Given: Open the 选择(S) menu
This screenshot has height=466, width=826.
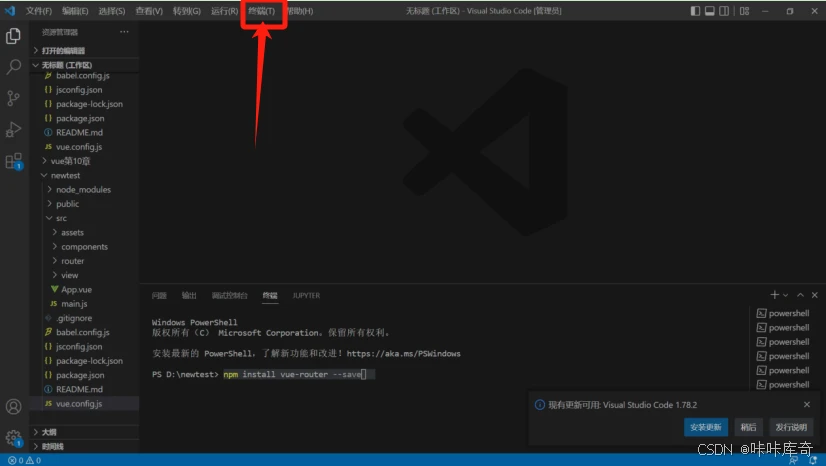Looking at the screenshot, I should 112,11.
